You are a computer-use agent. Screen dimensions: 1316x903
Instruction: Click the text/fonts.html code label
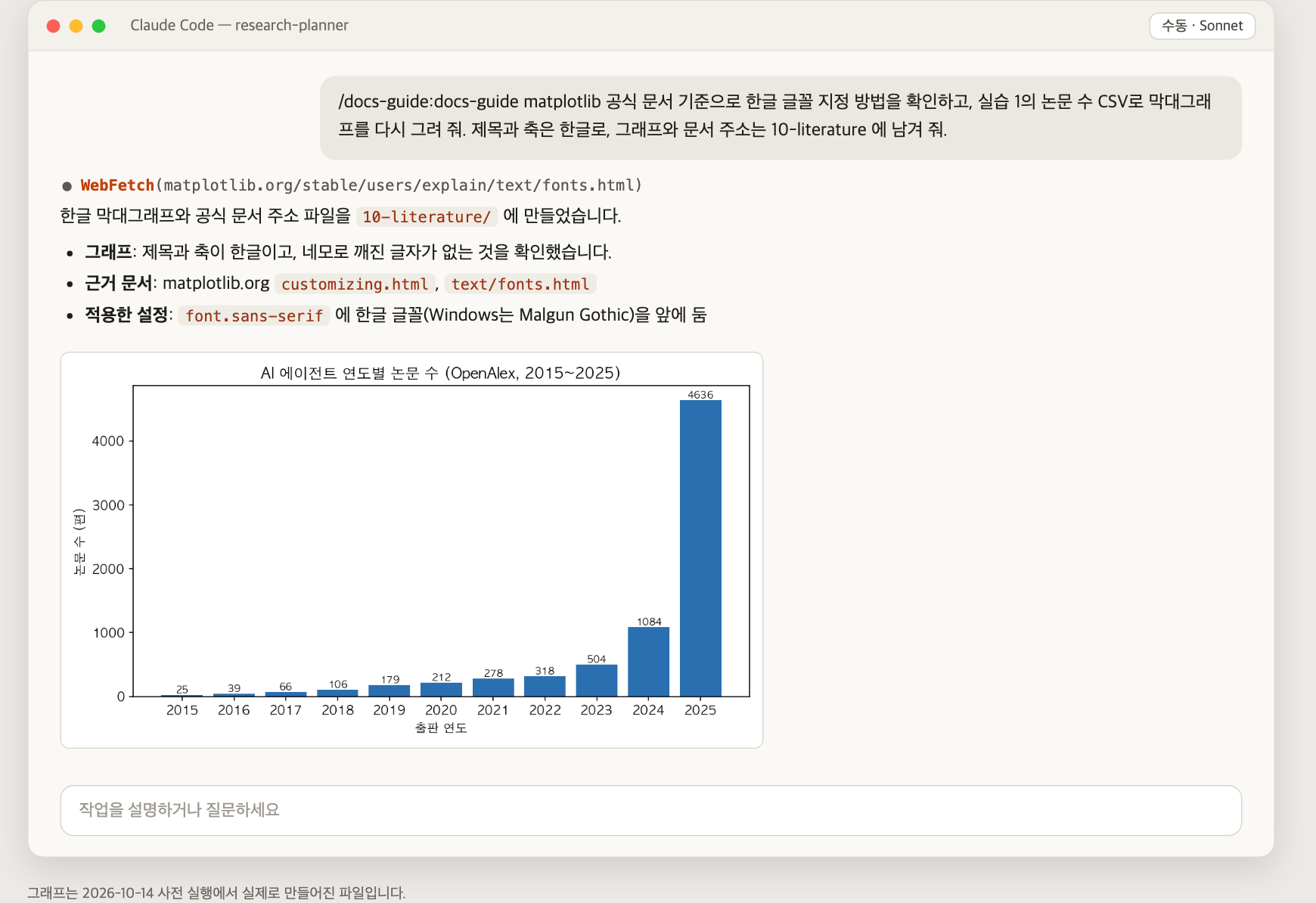[x=520, y=284]
